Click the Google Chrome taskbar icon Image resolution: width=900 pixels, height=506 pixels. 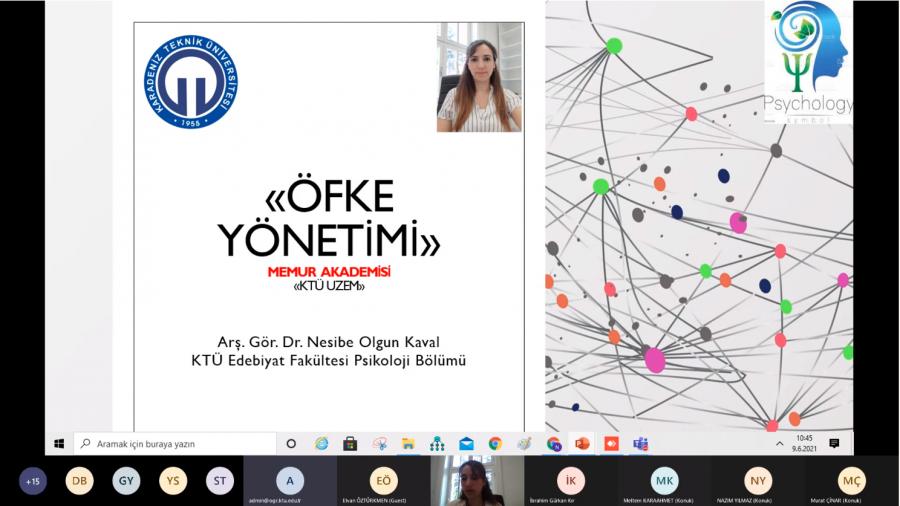coord(495,443)
